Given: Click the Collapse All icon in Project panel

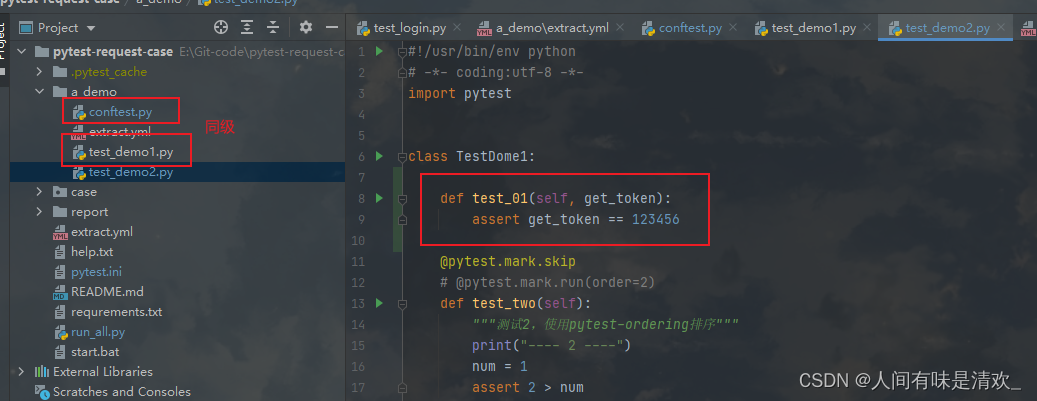Looking at the screenshot, I should point(273,27).
